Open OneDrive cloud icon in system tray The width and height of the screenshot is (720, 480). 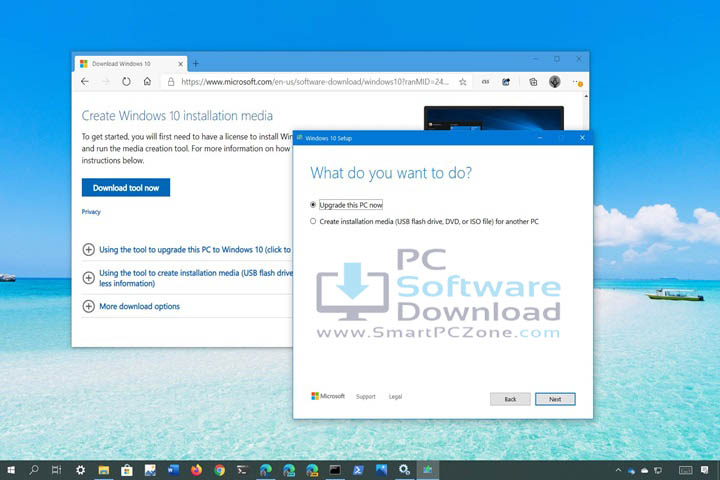pyautogui.click(x=644, y=470)
